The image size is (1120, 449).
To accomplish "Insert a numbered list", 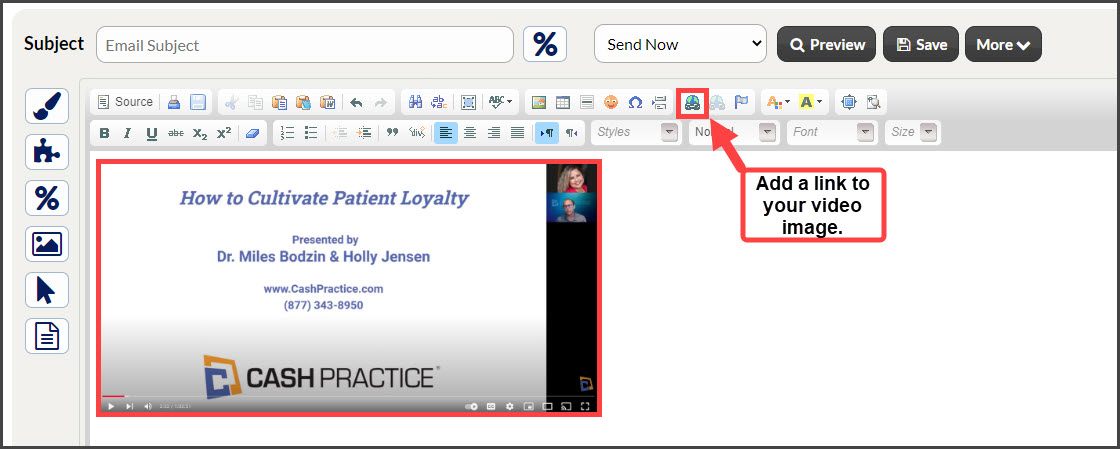I will click(x=287, y=132).
